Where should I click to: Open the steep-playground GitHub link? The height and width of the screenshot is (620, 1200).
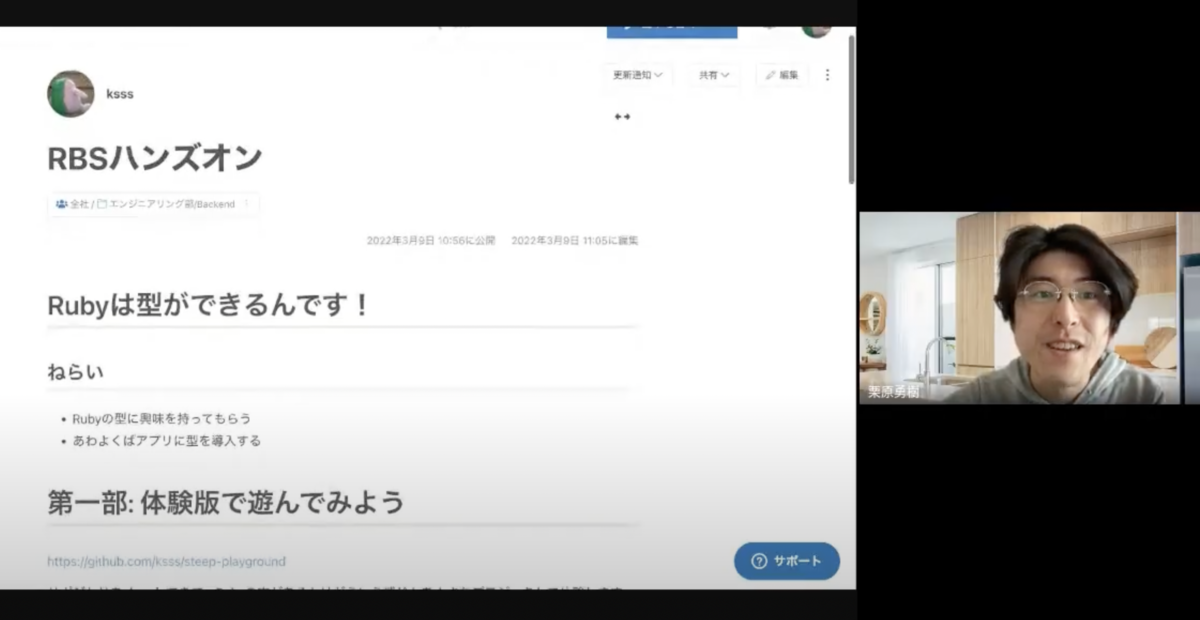point(166,562)
